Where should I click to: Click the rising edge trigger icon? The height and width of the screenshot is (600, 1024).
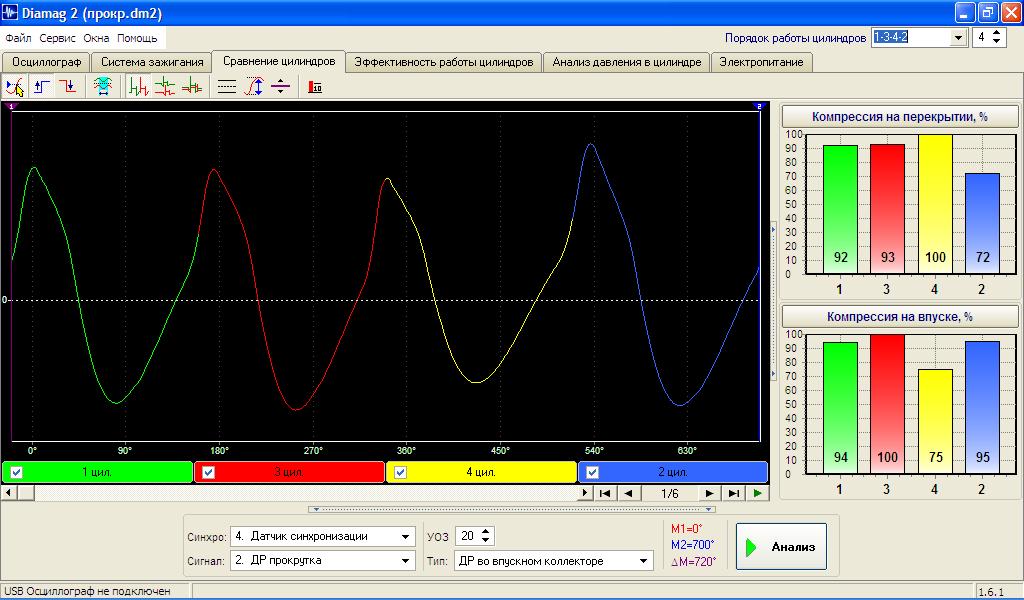click(42, 86)
